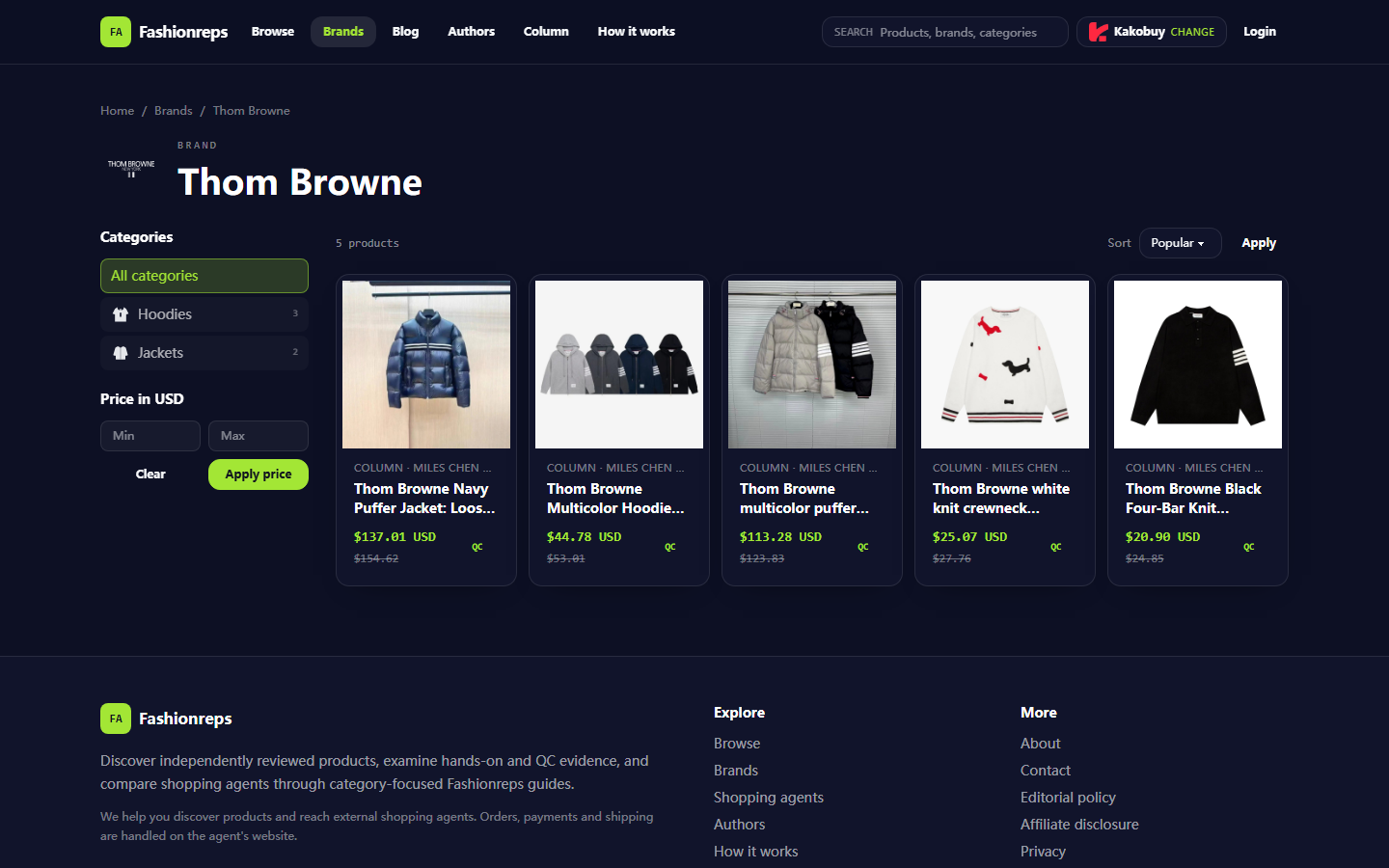The width and height of the screenshot is (1389, 868).
Task: Select All categories filter
Action: [204, 276]
